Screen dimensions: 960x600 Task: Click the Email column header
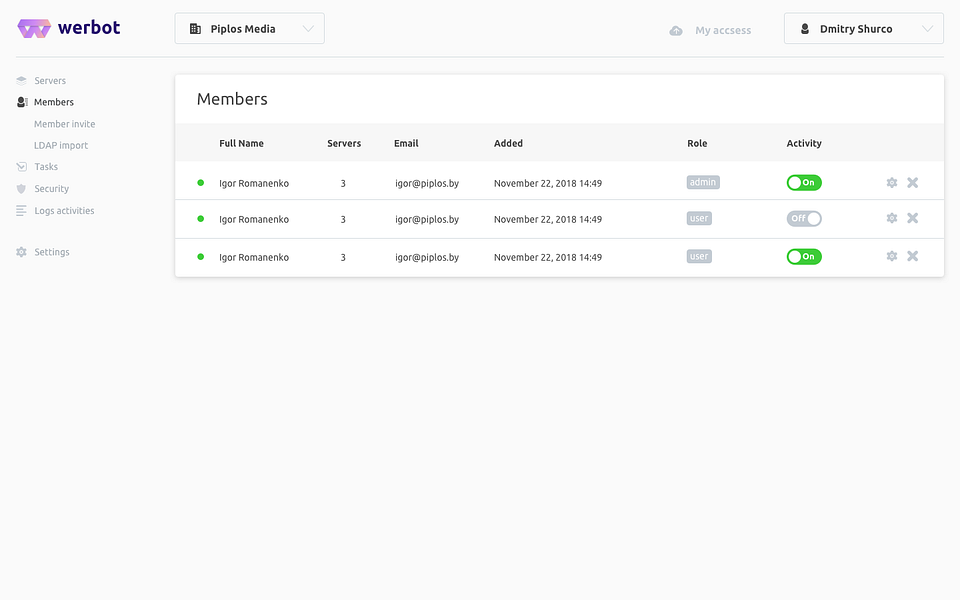[406, 143]
